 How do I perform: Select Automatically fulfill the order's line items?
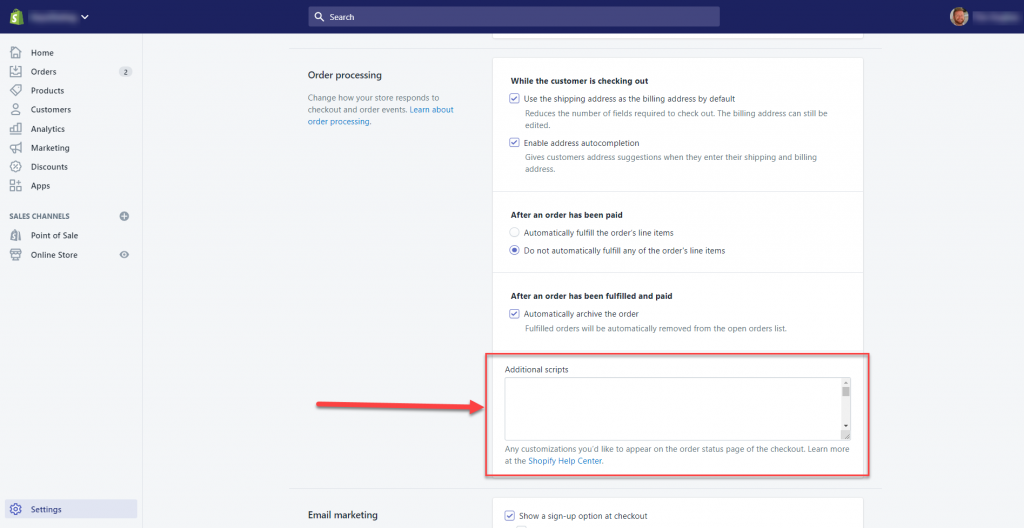(514, 233)
